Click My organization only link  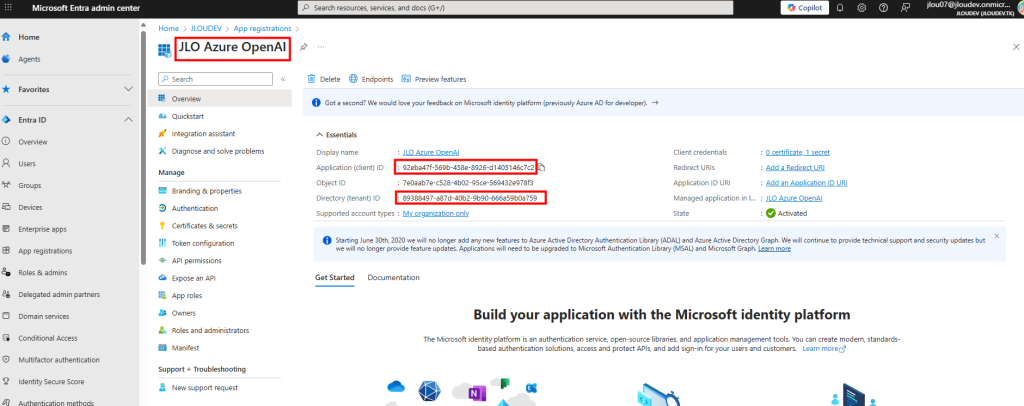[436, 213]
